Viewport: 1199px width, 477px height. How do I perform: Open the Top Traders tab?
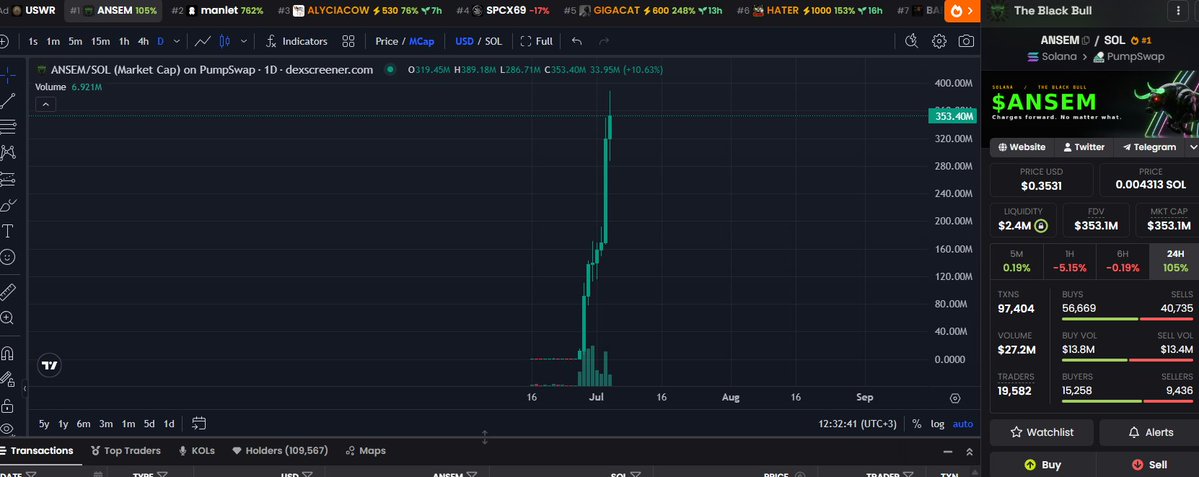tap(125, 450)
